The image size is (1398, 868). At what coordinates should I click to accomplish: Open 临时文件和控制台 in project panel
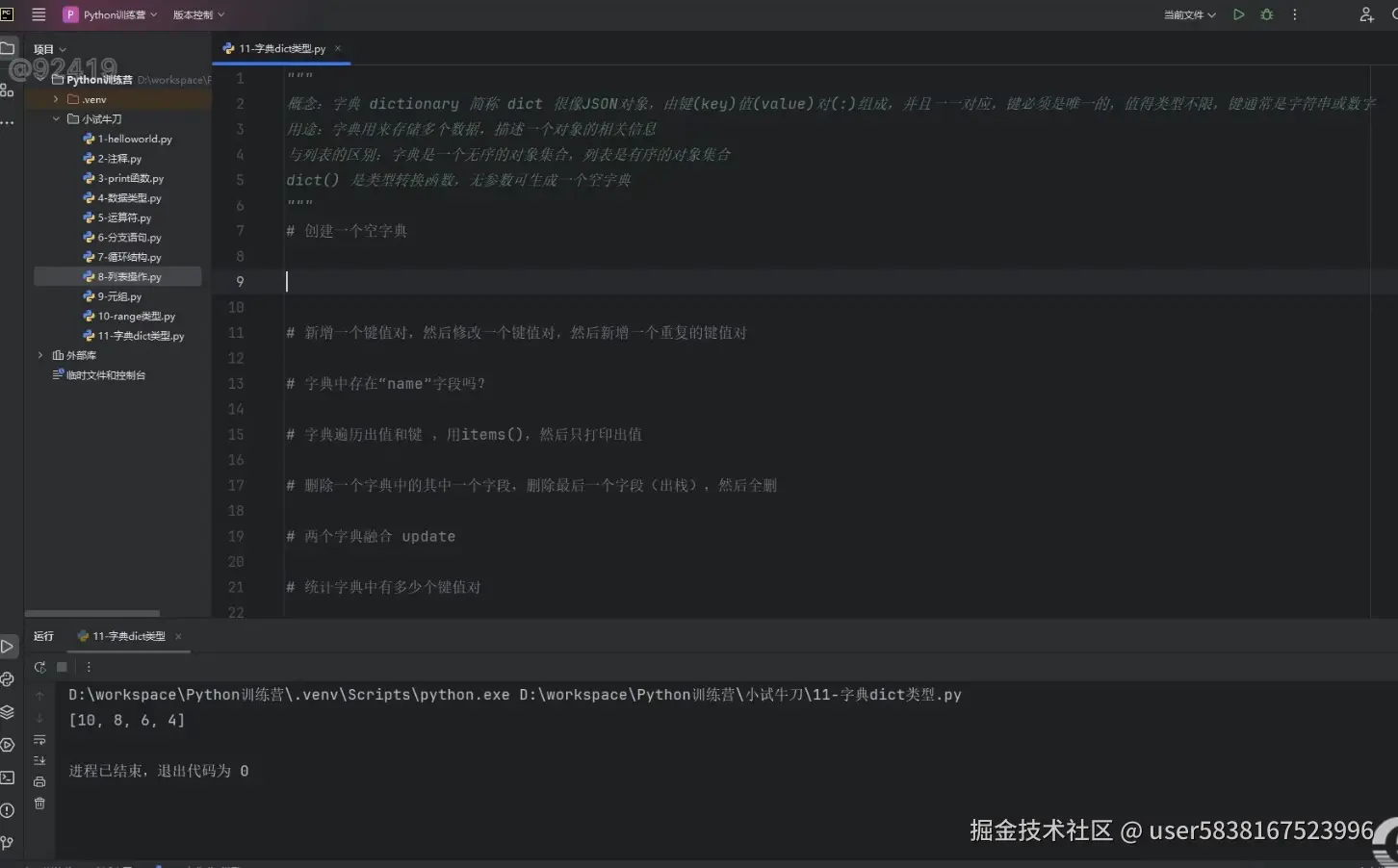tap(106, 374)
